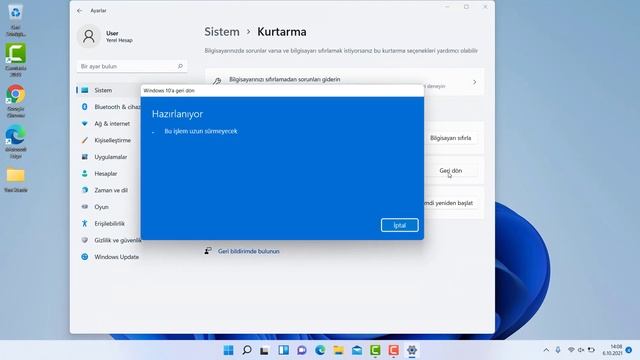640x360 pixels.
Task: Click the feedback icon beside Geri bildirimde bulunun
Action: [208, 251]
